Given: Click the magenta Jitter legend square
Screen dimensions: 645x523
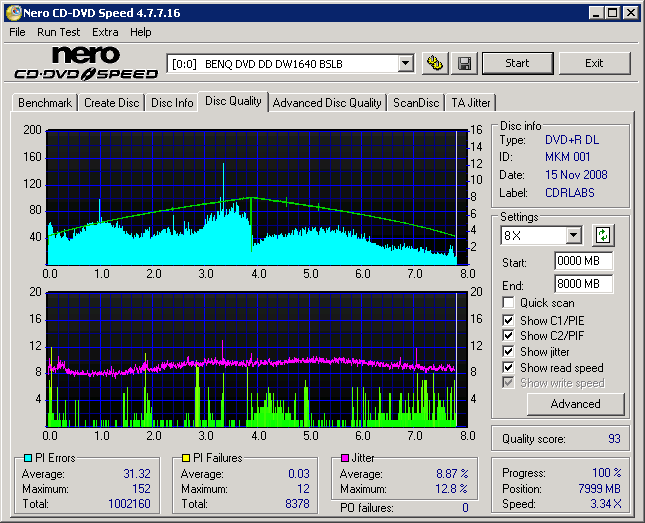Looking at the screenshot, I should tap(344, 458).
